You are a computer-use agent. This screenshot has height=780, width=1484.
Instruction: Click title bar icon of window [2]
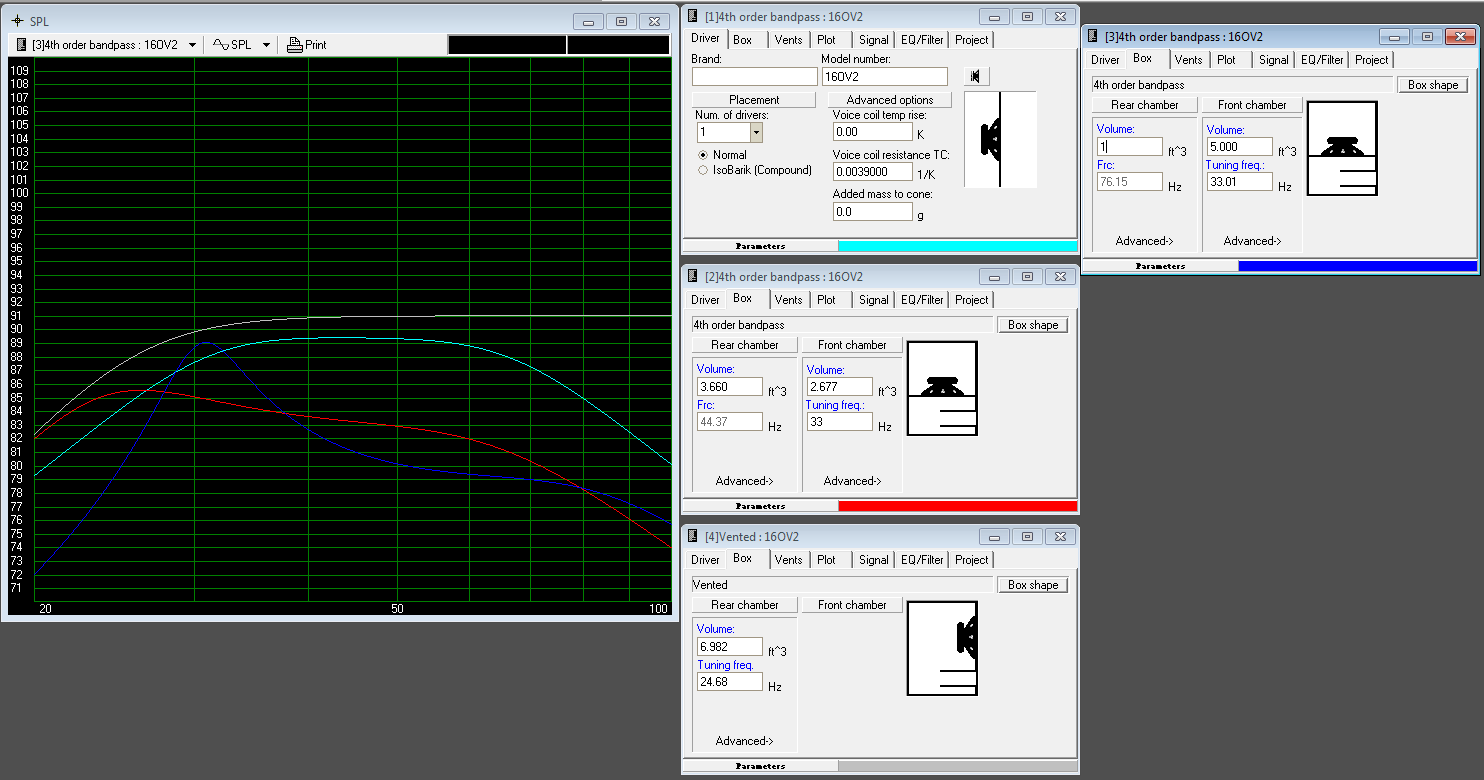click(x=693, y=276)
